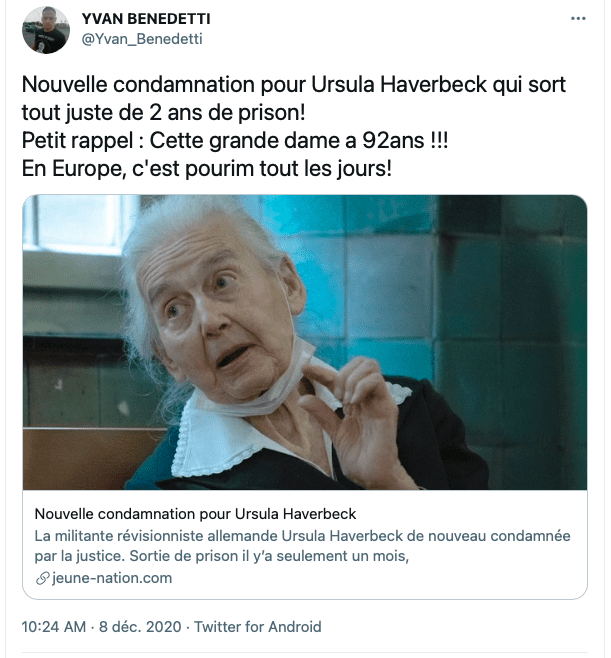Click tweet line Petit rappel : Cette grande dame
Image resolution: width=611 pixels, height=658 pixels.
click(x=235, y=141)
